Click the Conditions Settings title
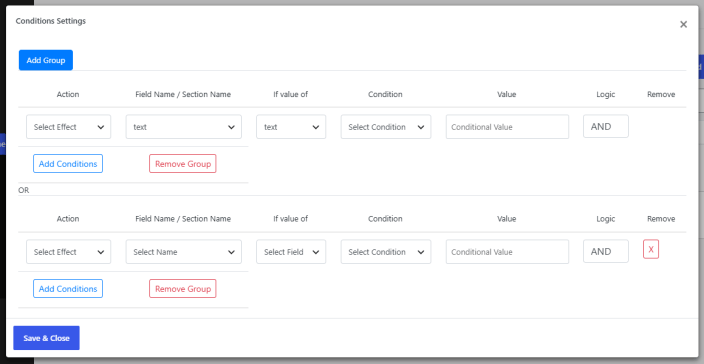The width and height of the screenshot is (704, 364). pos(51,21)
